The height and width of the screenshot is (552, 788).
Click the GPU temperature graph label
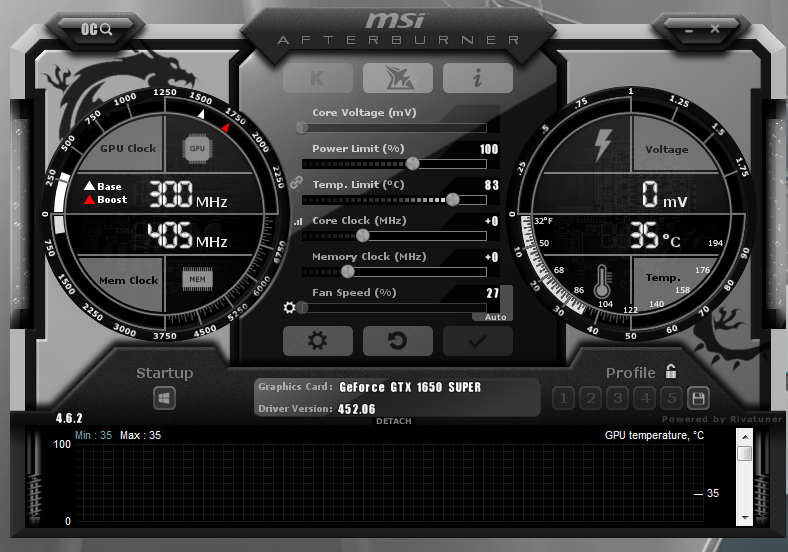click(x=654, y=435)
